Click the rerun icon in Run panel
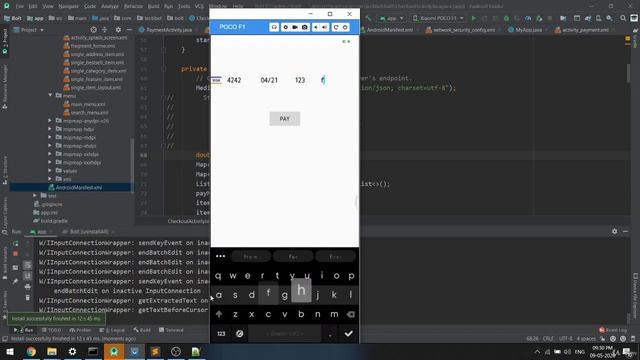The width and height of the screenshot is (640, 360). [16, 243]
